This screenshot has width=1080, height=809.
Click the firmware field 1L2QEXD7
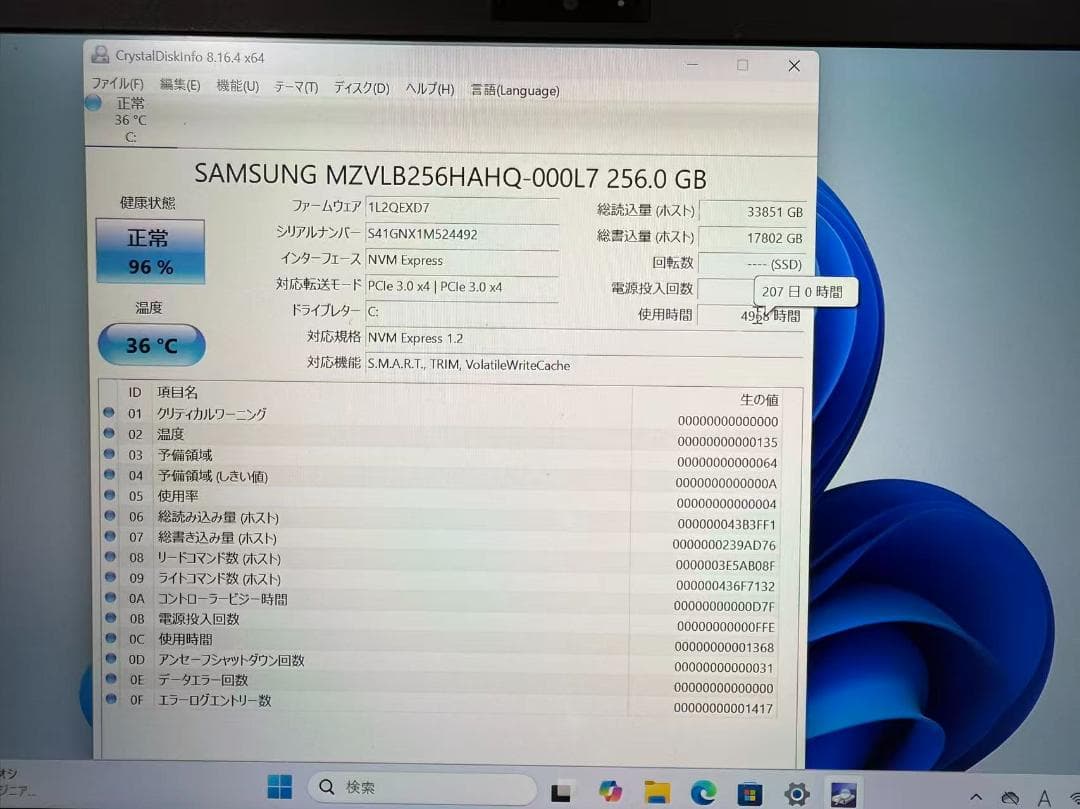(x=461, y=207)
